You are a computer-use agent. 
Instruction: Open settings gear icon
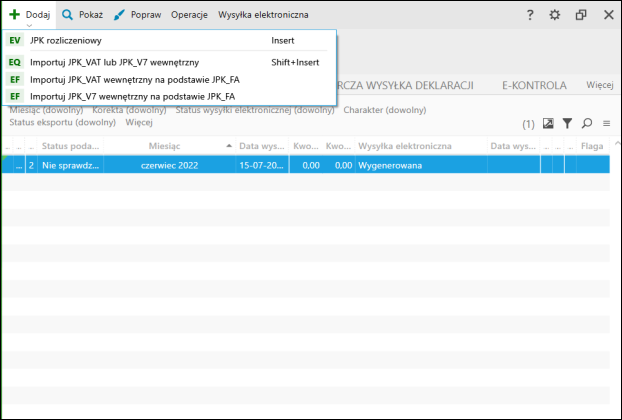coord(555,15)
